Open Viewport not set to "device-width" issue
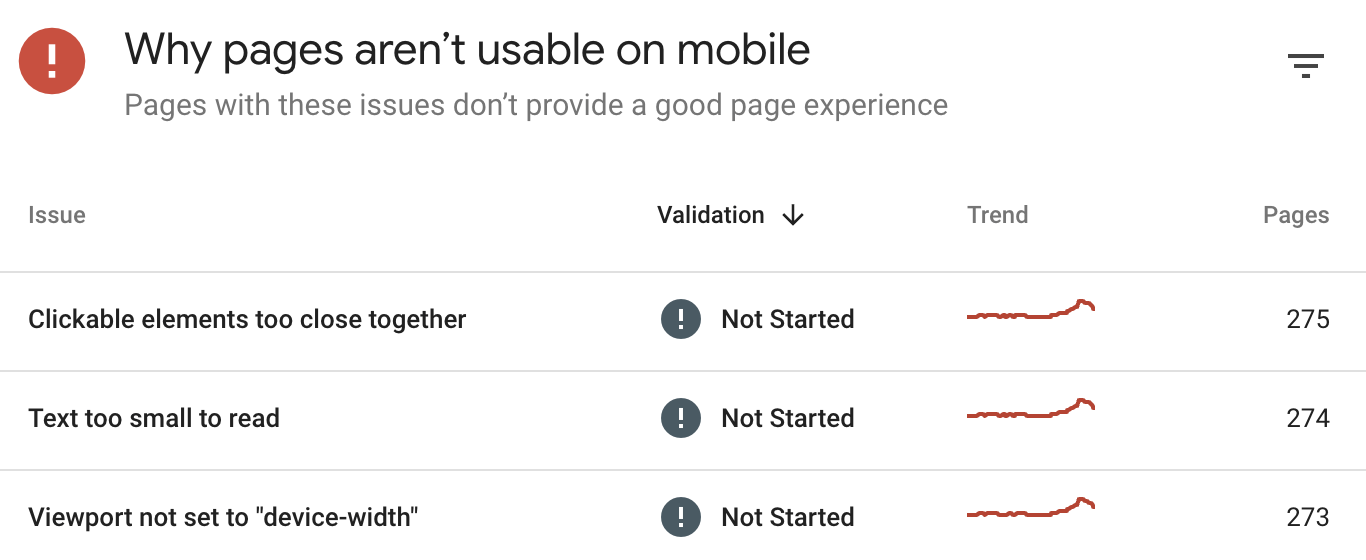This screenshot has width=1366, height=560. click(x=223, y=517)
